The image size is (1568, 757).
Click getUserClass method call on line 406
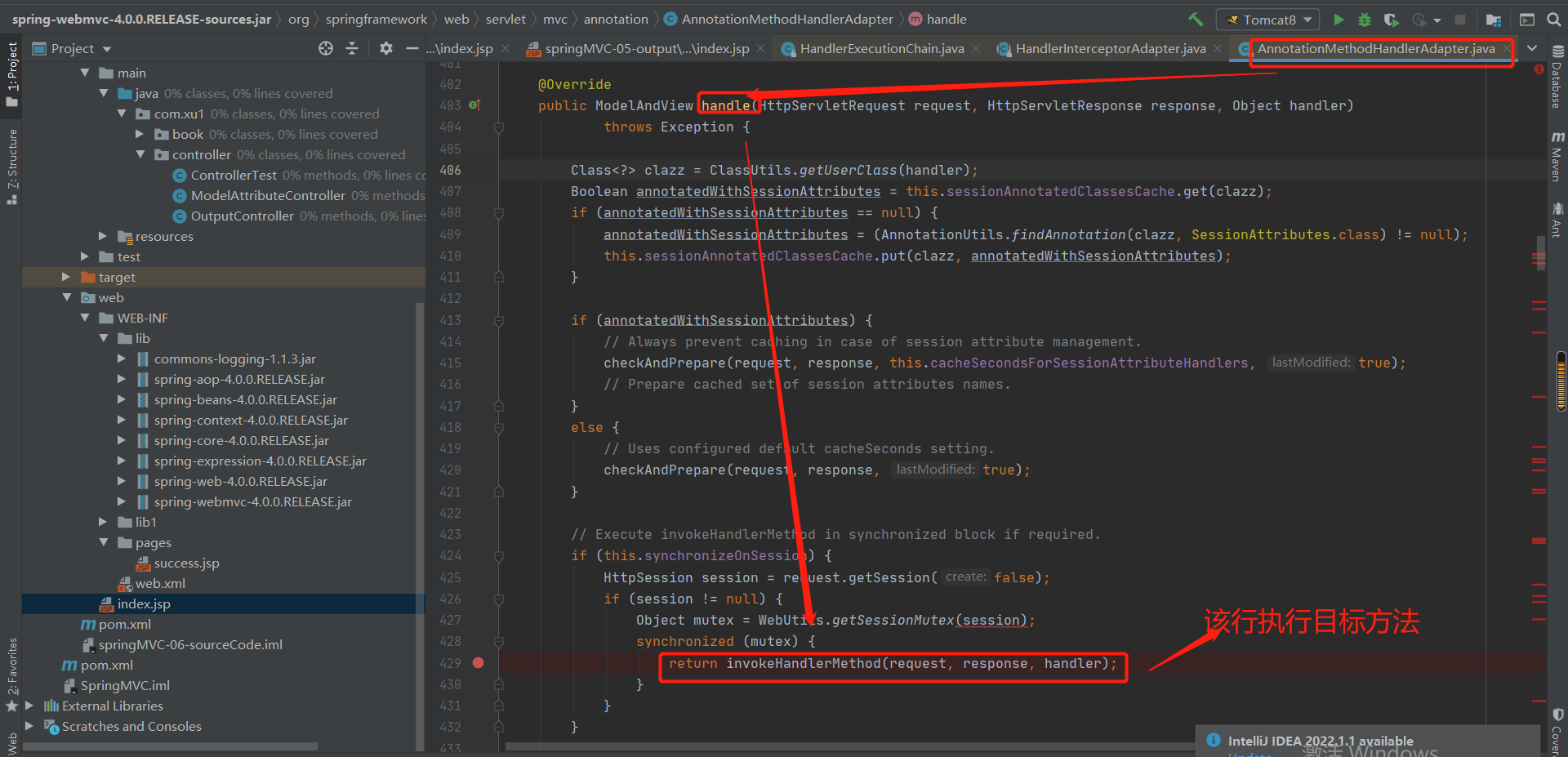(848, 170)
